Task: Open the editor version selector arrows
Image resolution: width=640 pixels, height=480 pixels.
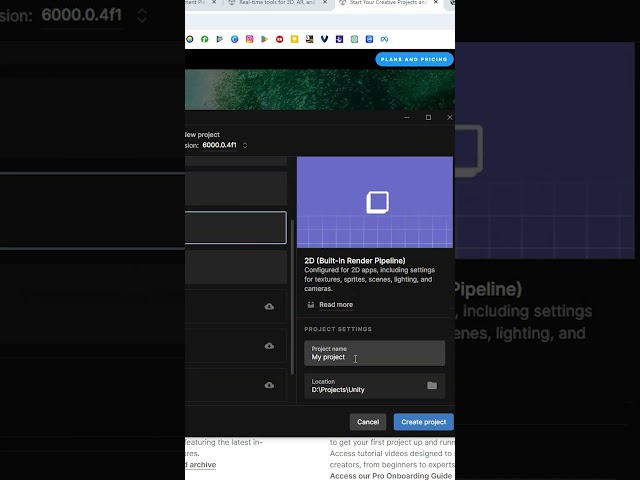Action: (245, 145)
